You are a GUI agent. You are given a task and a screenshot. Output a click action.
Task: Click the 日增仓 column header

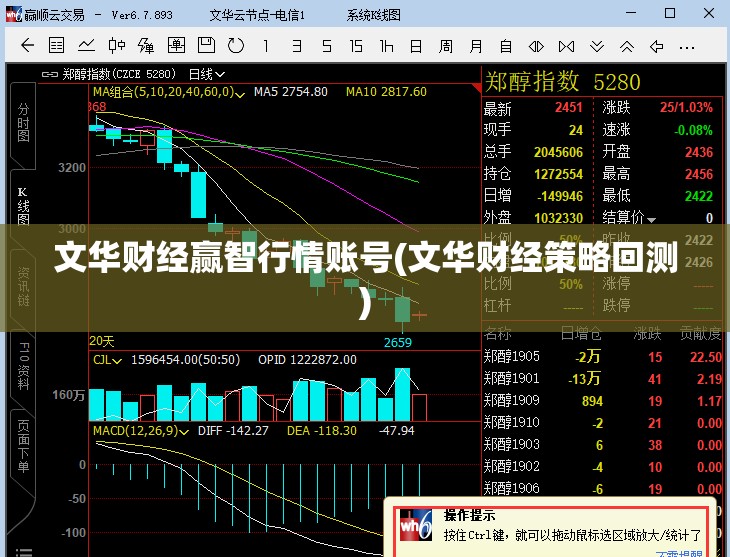[x=581, y=333]
